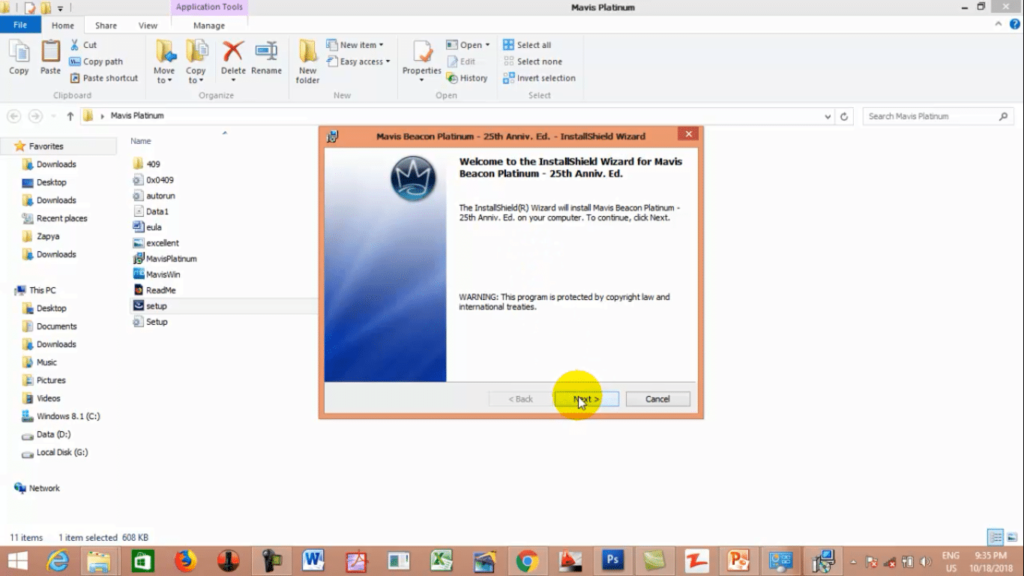Open the Data (D:) drive

(x=46, y=434)
